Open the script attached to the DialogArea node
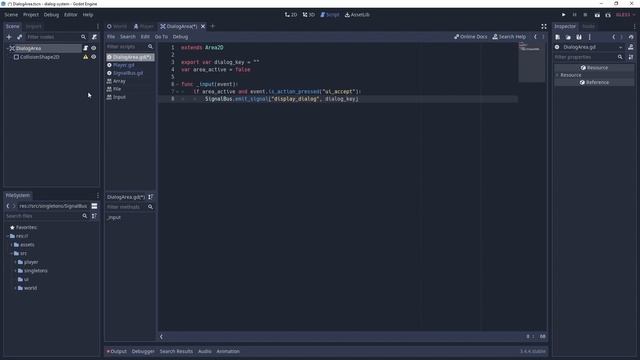 pyautogui.click(x=86, y=48)
